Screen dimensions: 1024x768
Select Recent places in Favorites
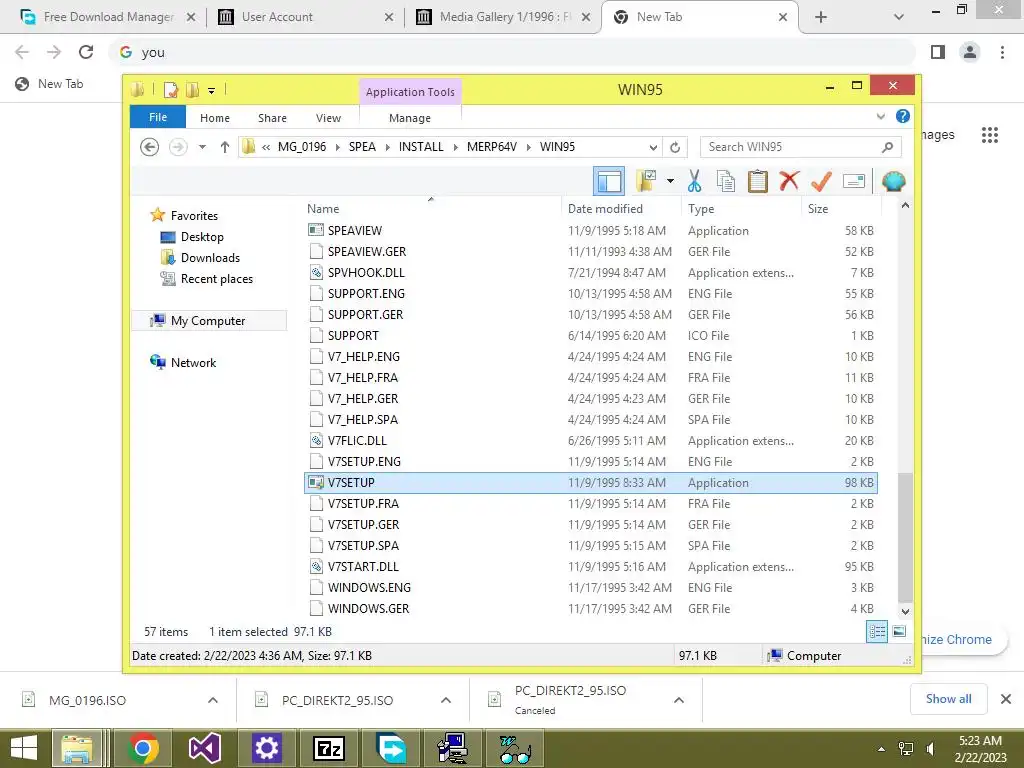[216, 279]
